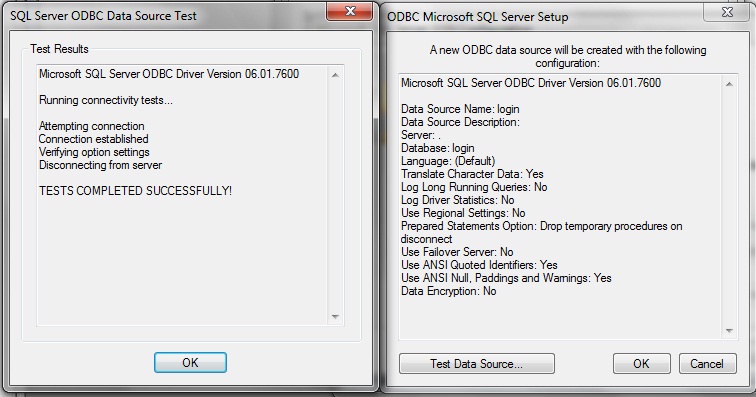Click the 'Language: (Default)' line

click(448, 161)
